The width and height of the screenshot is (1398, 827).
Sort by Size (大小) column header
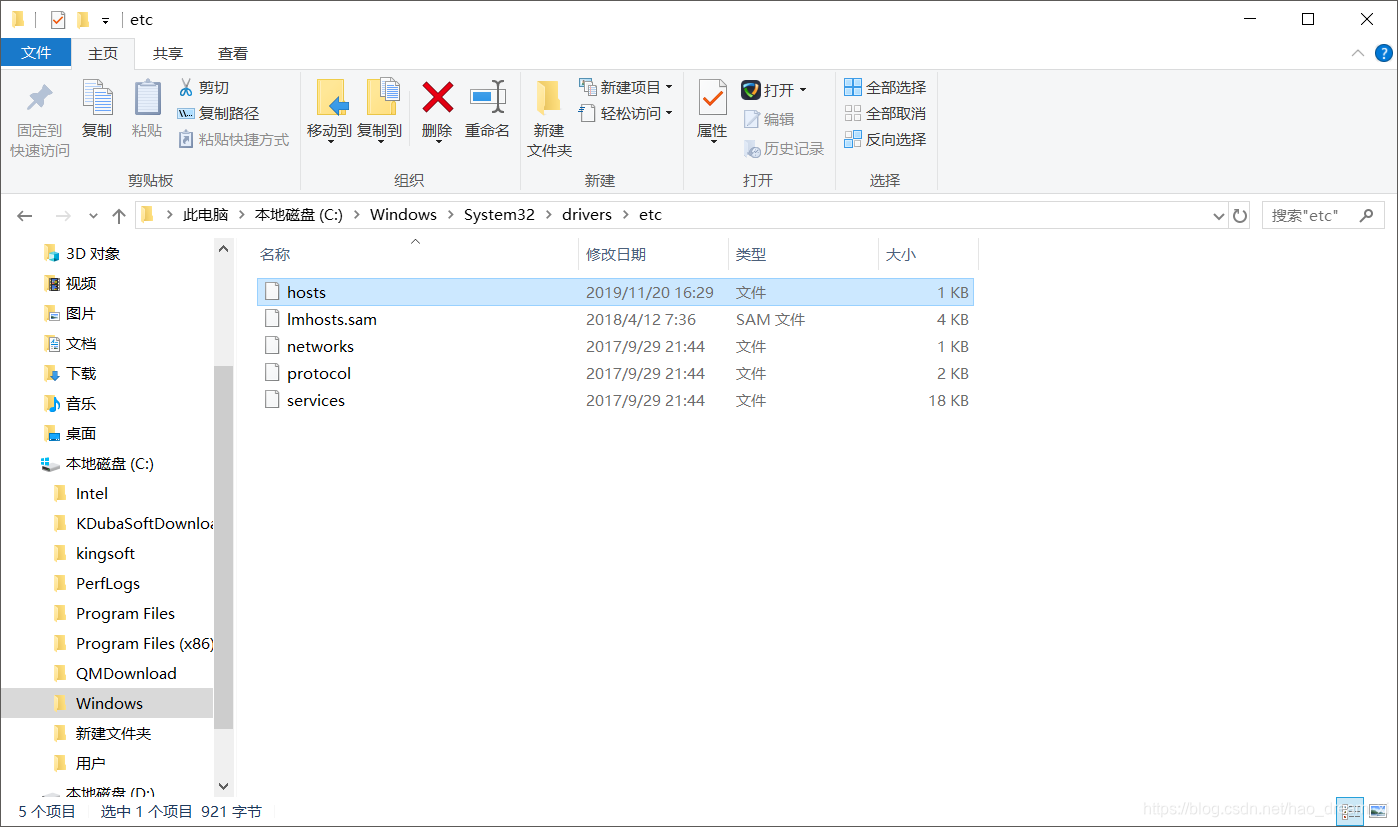927,255
